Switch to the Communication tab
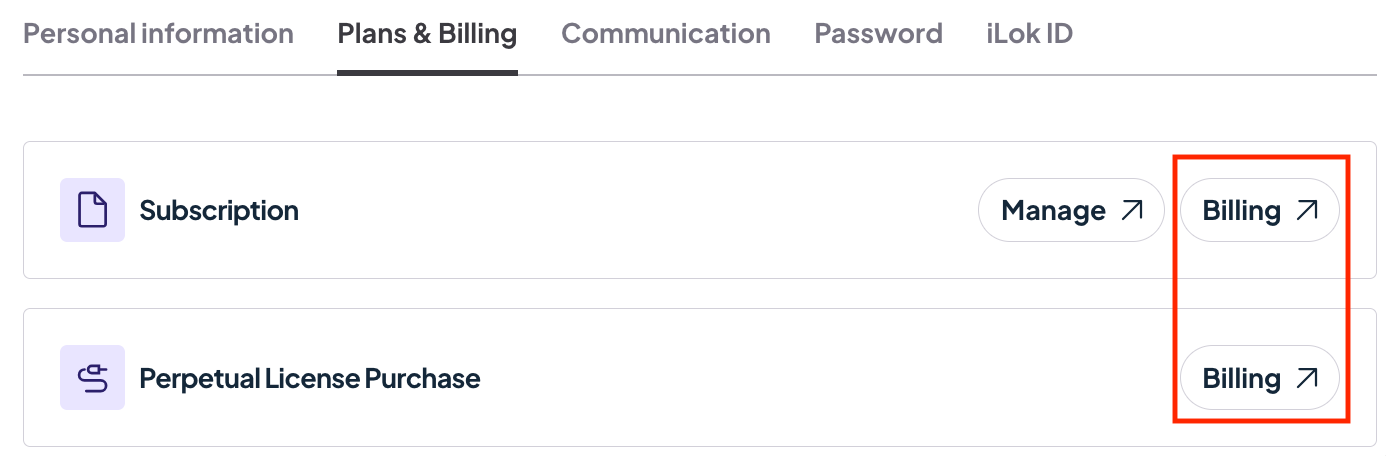 (666, 34)
